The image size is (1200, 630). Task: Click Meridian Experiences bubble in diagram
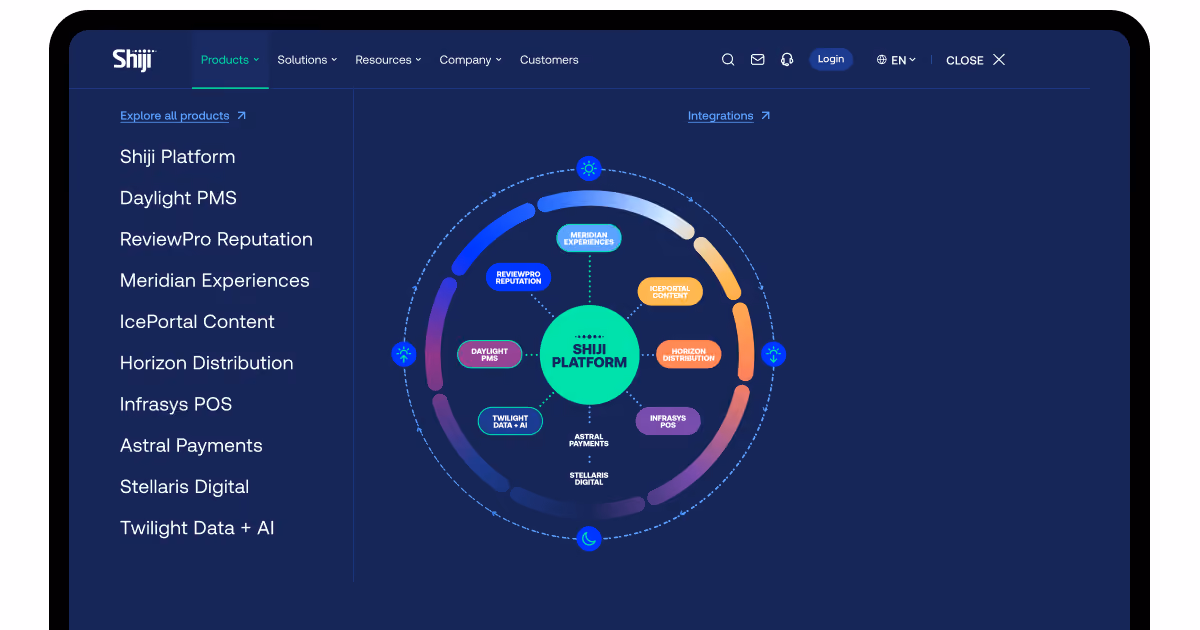pyautogui.click(x=589, y=238)
